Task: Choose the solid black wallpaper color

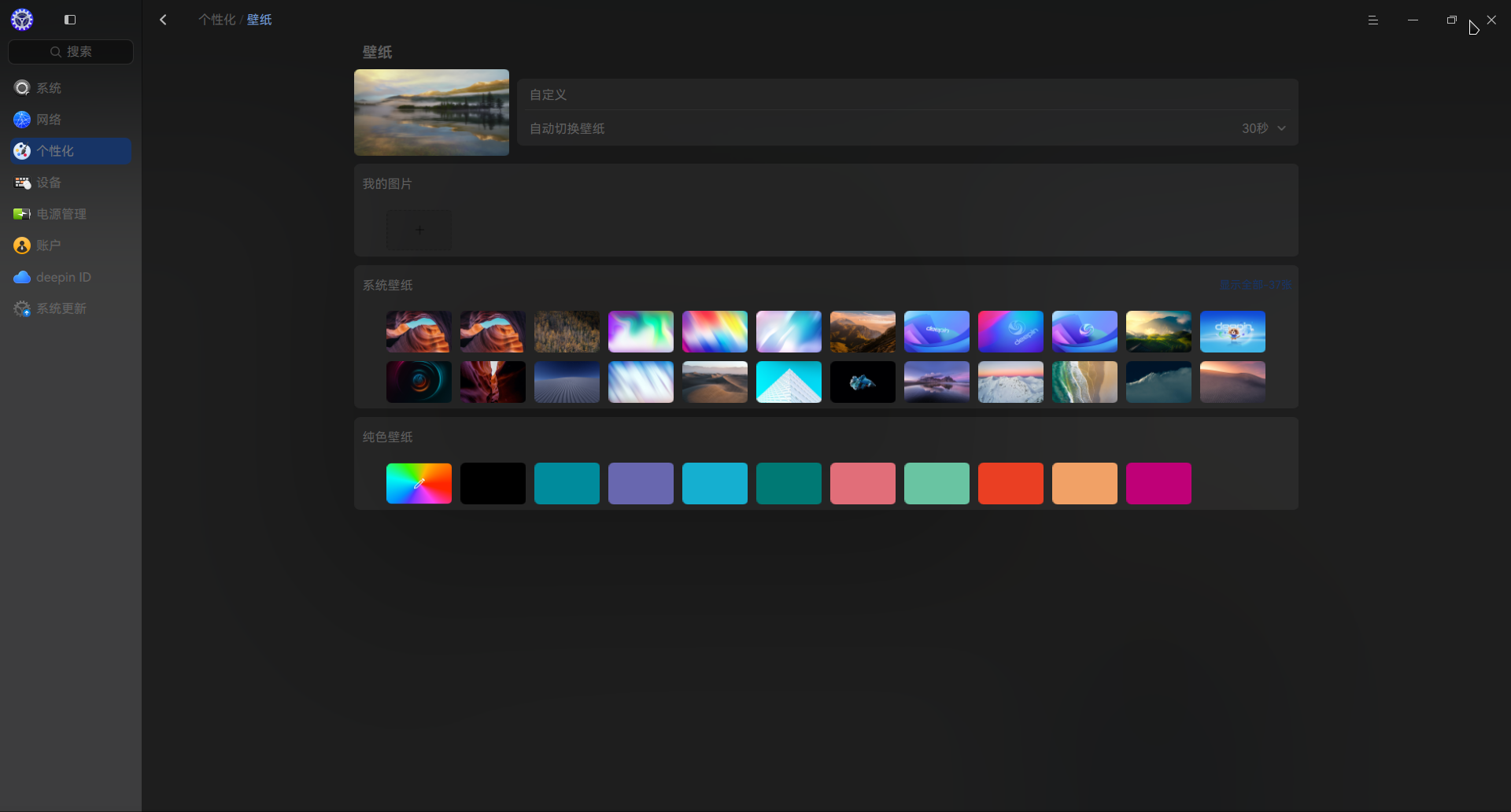Action: (493, 483)
